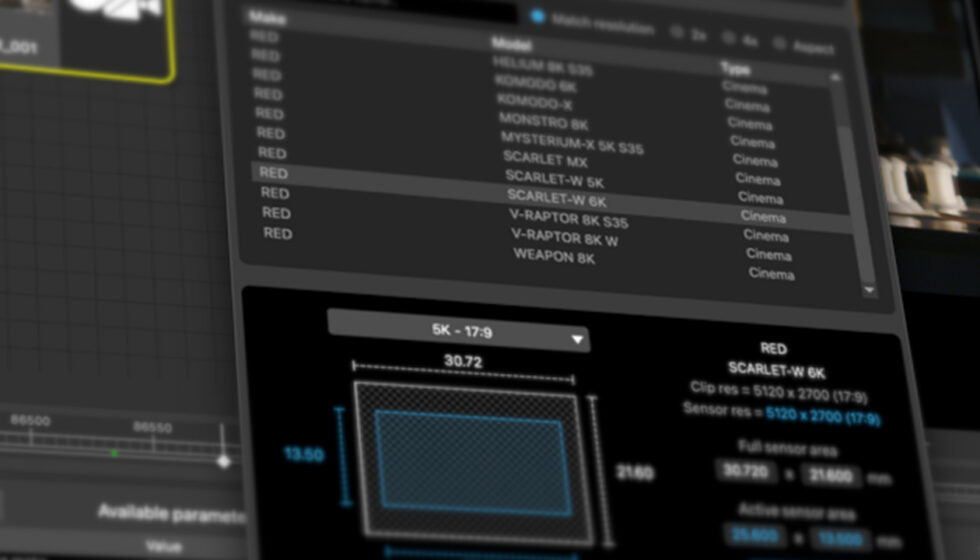Click the blue active sensor rectangle in diagram
Viewport: 980px width, 560px height.
(x=473, y=462)
